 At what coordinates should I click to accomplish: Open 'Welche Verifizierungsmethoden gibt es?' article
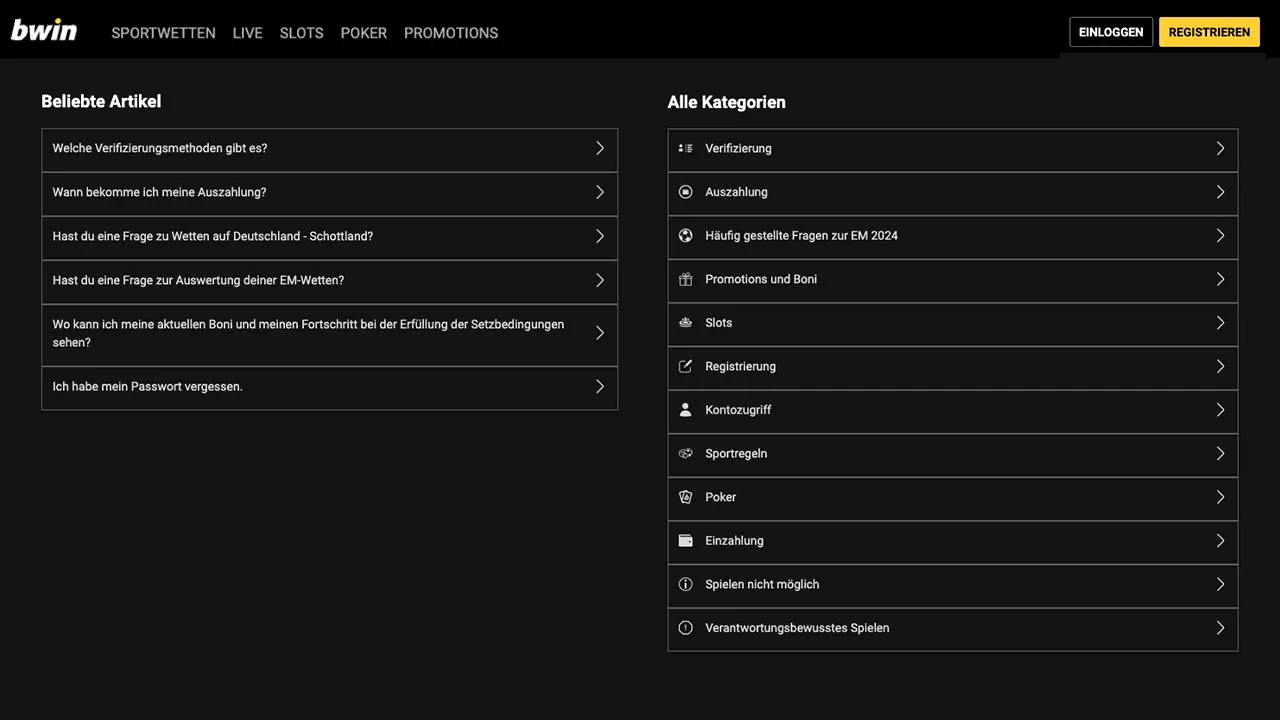(329, 150)
